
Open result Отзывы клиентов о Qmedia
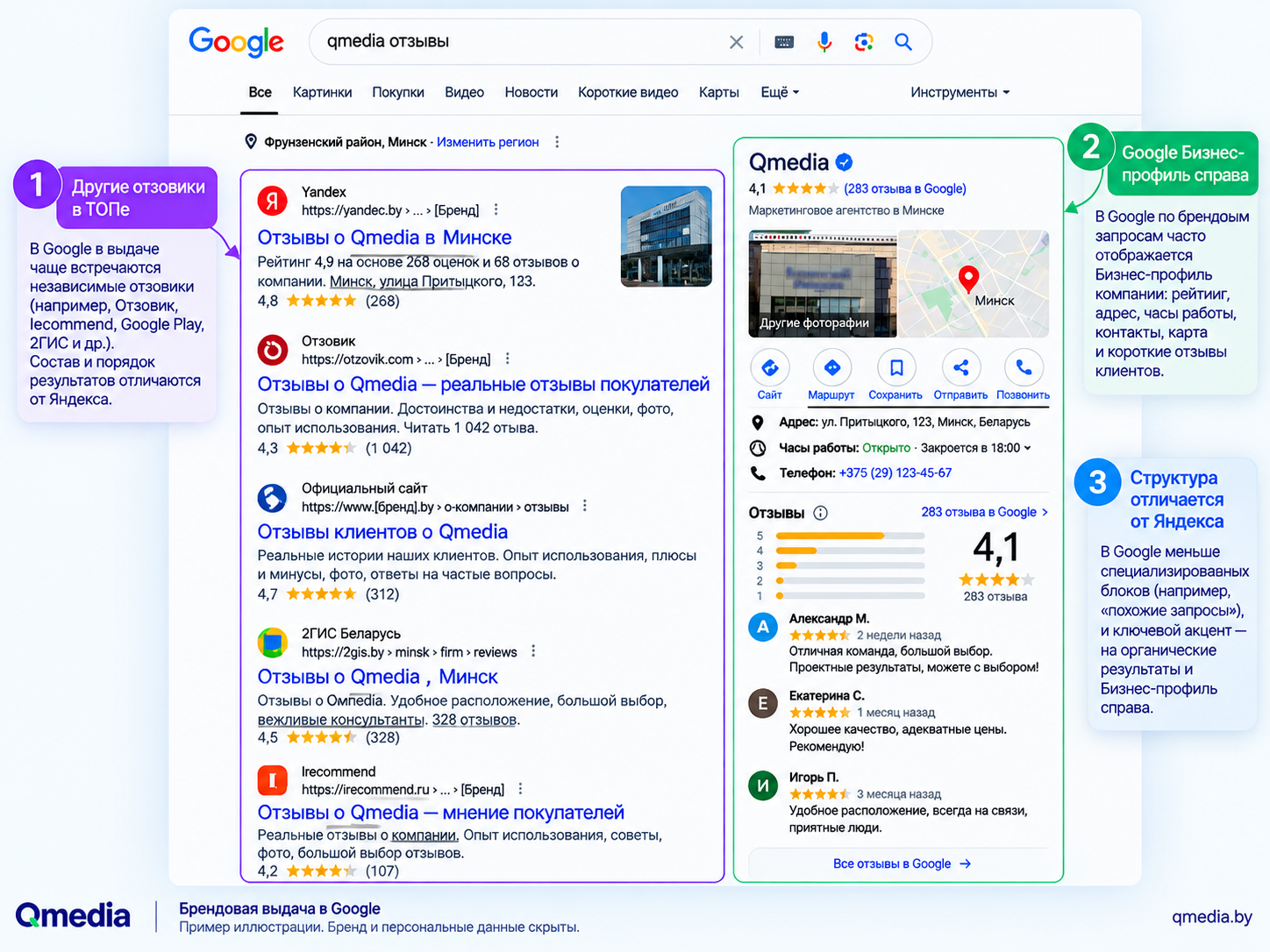(382, 531)
